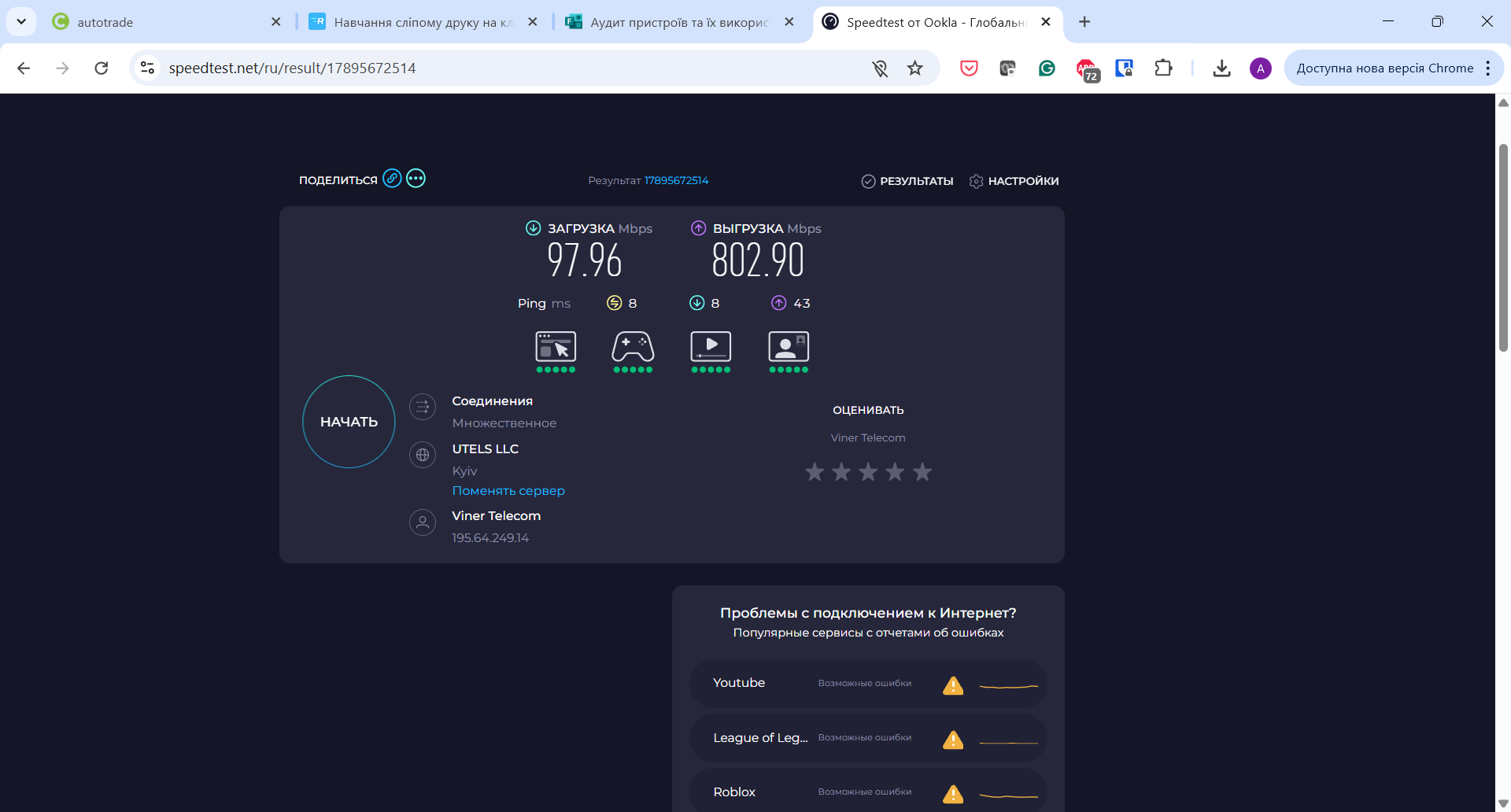The height and width of the screenshot is (812, 1511).
Task: Open the Grammarly extension icon
Action: point(1047,68)
